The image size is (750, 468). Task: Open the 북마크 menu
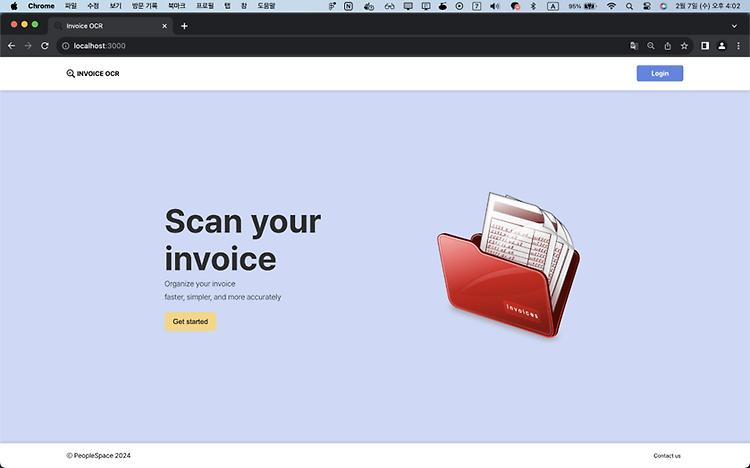pos(176,6)
